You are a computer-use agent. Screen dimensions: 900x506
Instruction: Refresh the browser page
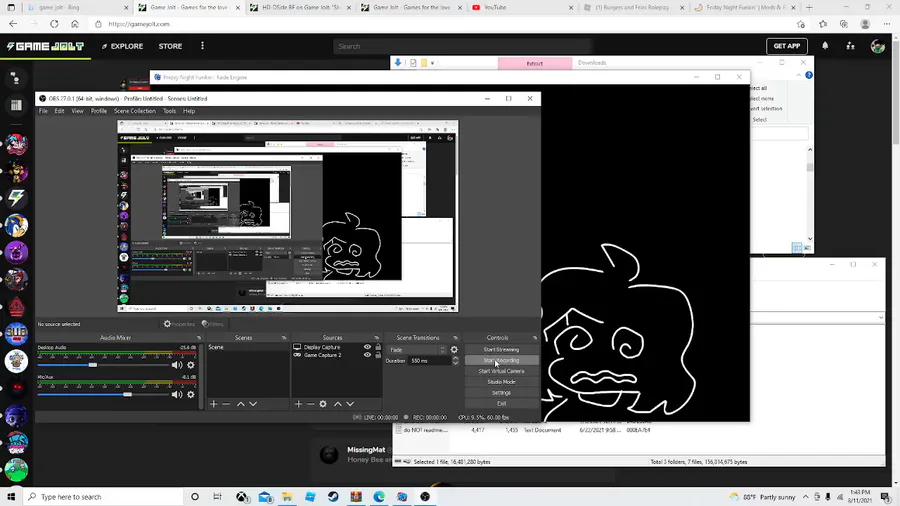point(54,24)
